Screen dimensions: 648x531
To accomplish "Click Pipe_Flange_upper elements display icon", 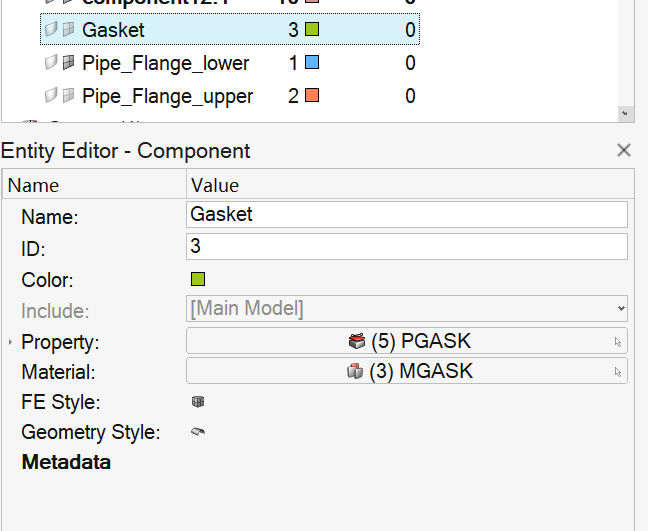I will [x=68, y=96].
